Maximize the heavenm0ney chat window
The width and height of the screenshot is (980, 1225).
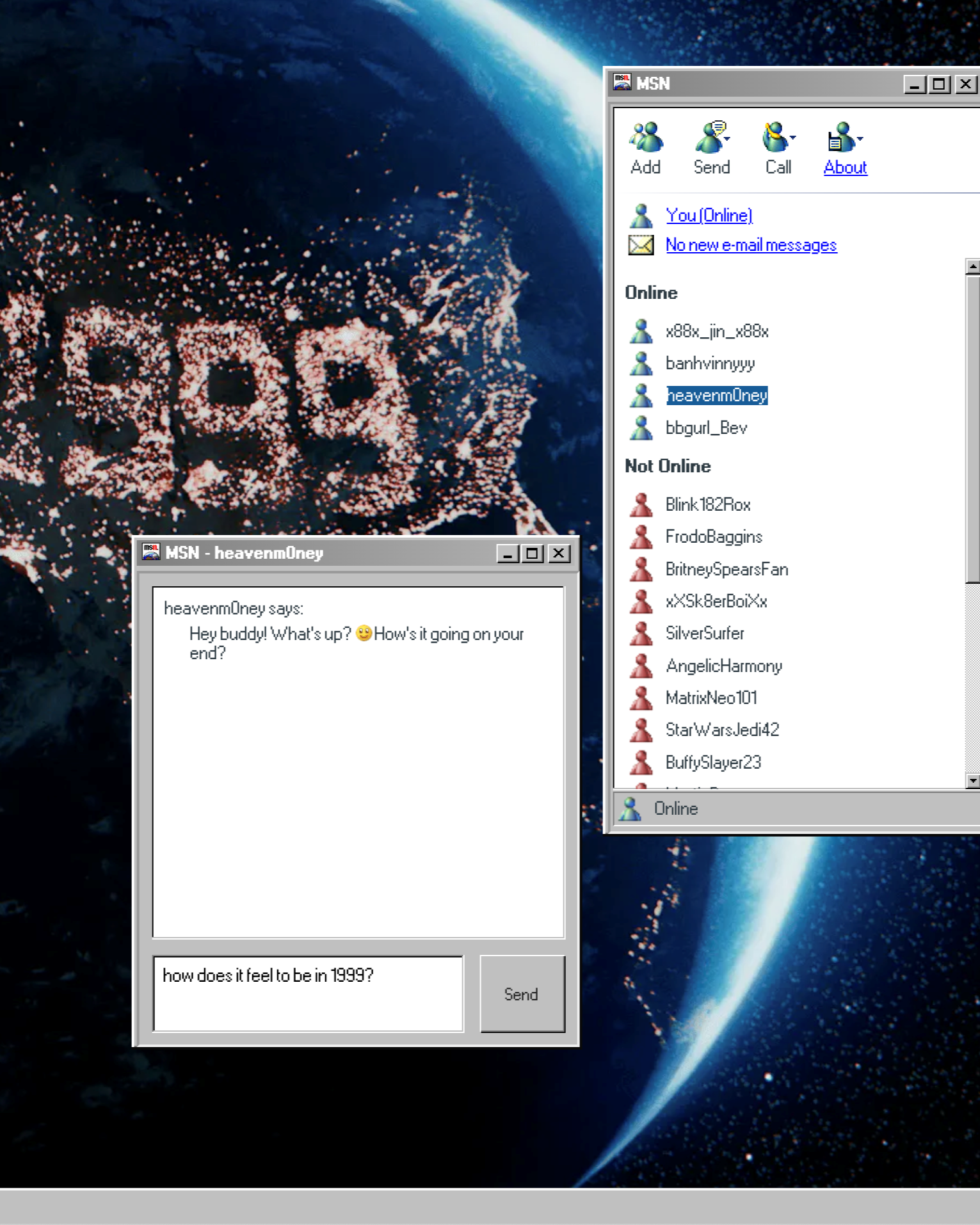(x=533, y=554)
